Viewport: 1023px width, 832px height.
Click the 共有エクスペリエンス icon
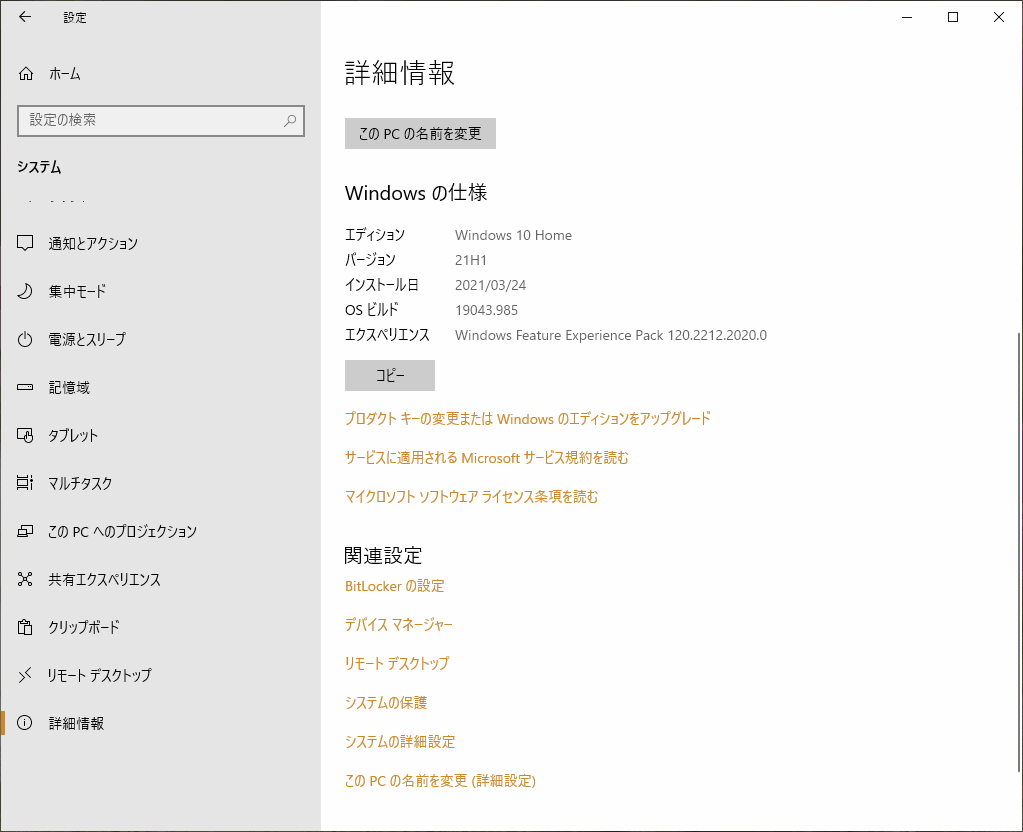[x=25, y=579]
